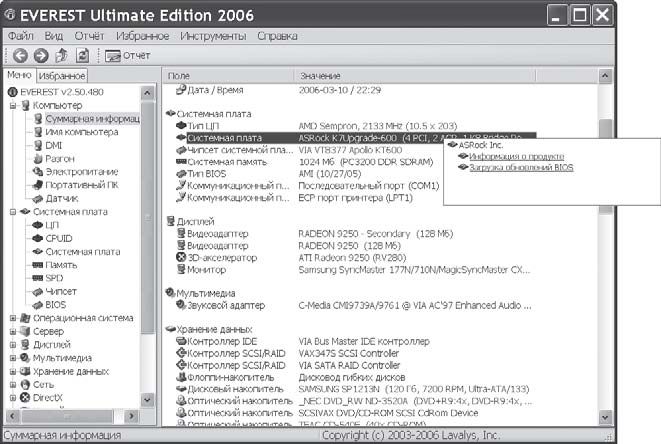661x444 pixels.
Task: Open the Вид menu
Action: (54, 36)
